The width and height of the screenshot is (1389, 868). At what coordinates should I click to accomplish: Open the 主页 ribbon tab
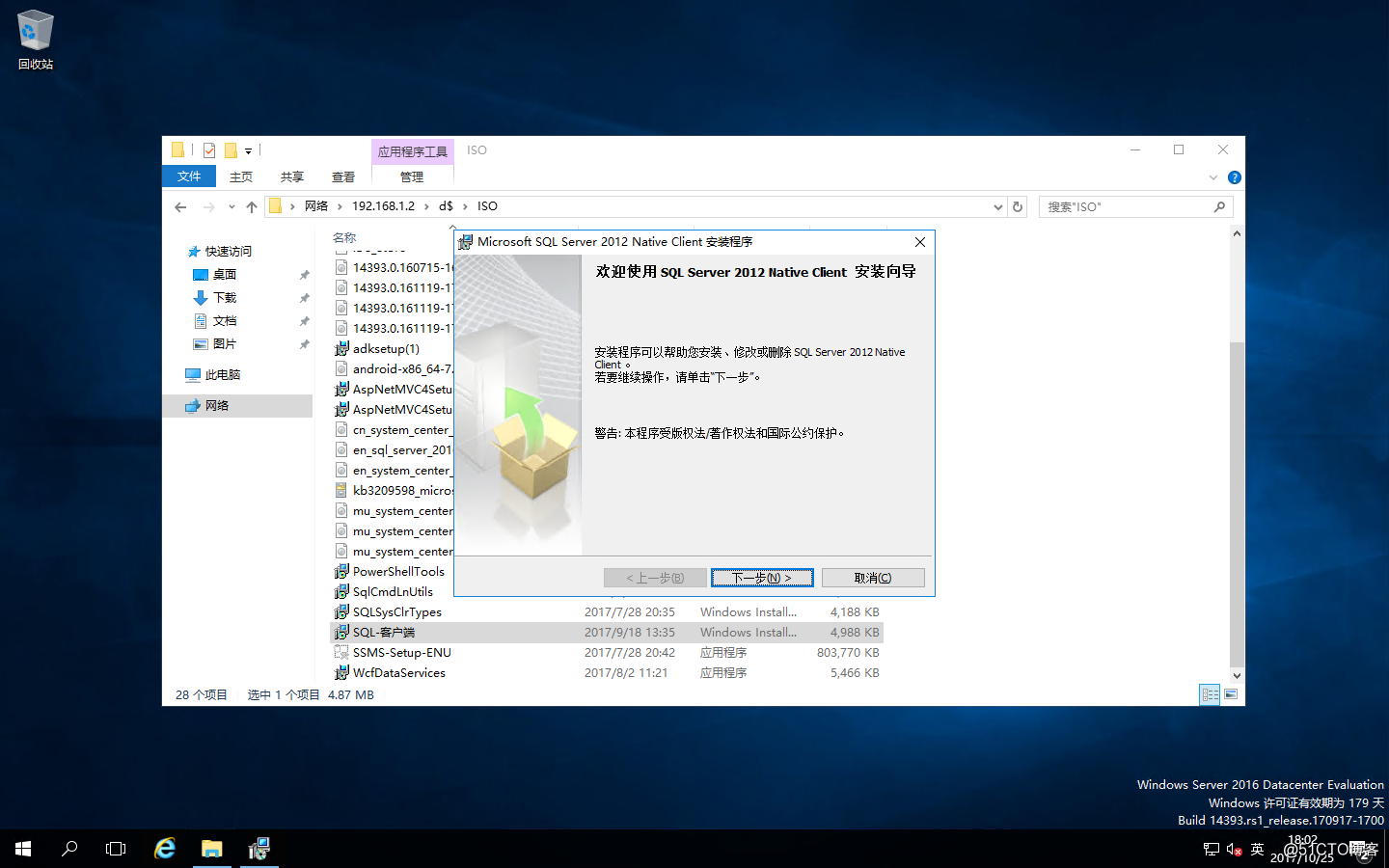click(x=241, y=176)
